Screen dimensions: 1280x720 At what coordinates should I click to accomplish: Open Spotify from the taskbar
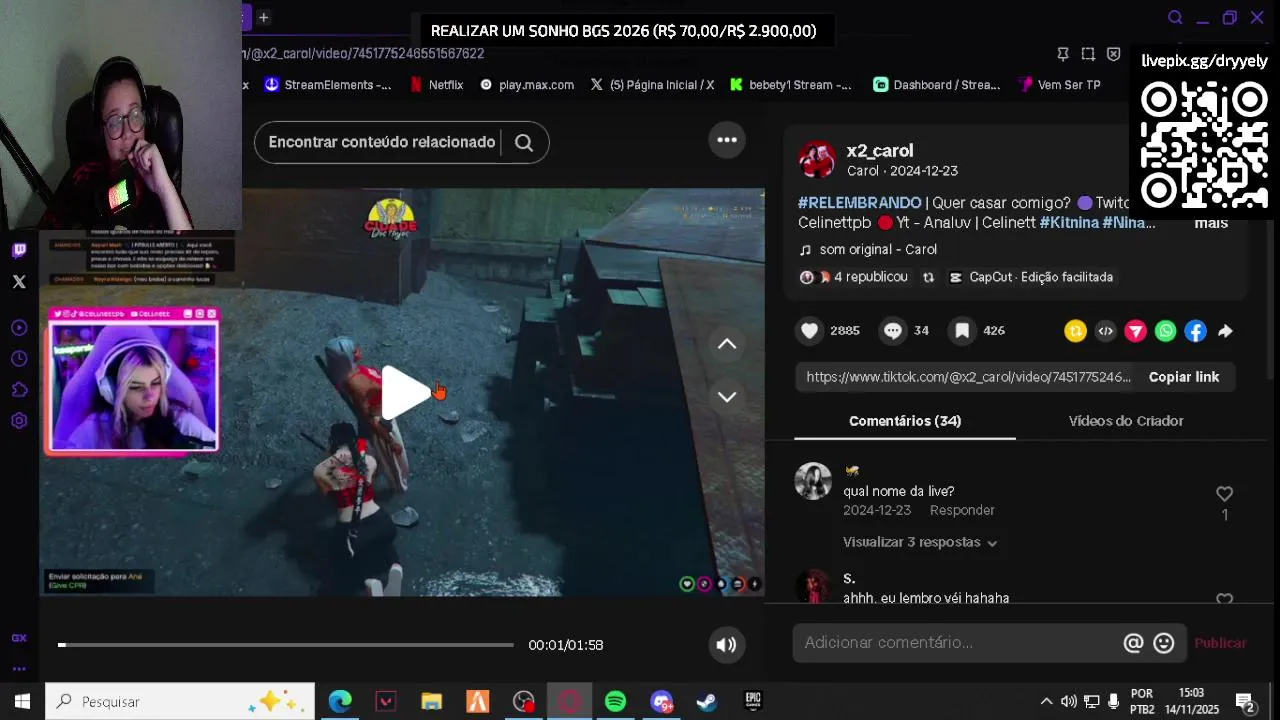coord(615,702)
